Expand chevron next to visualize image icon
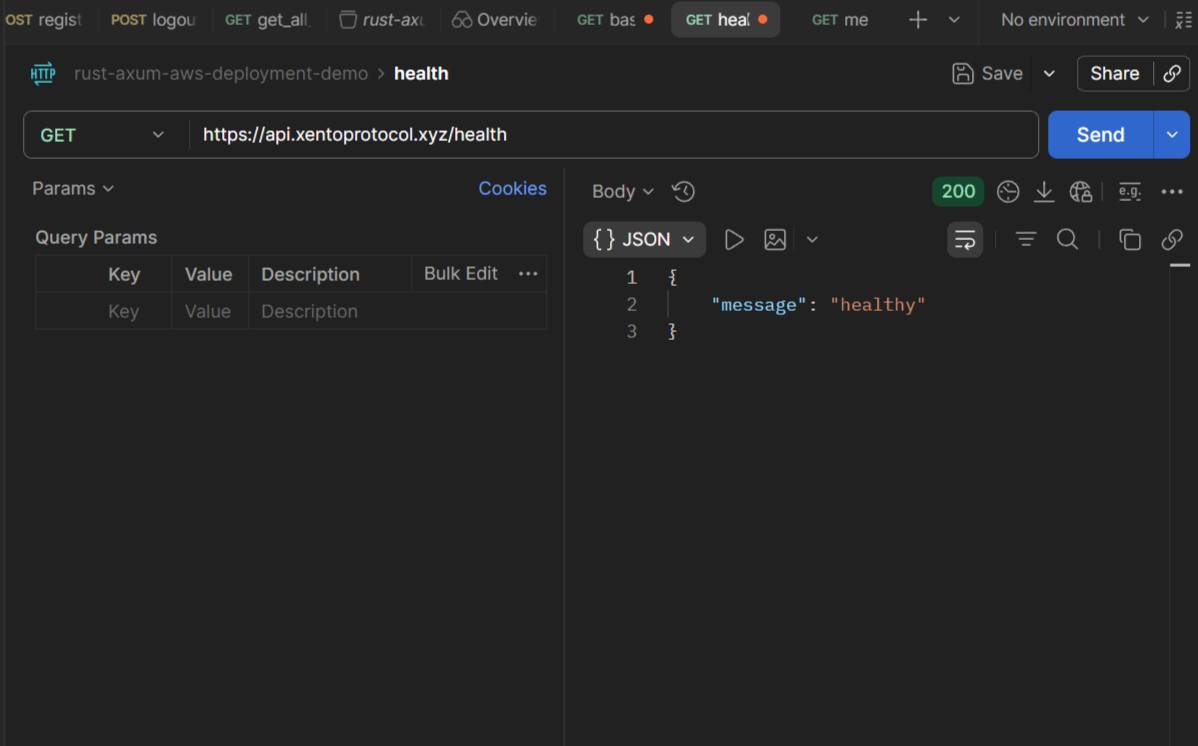Screen dimensions: 1198x746 [x=811, y=240]
